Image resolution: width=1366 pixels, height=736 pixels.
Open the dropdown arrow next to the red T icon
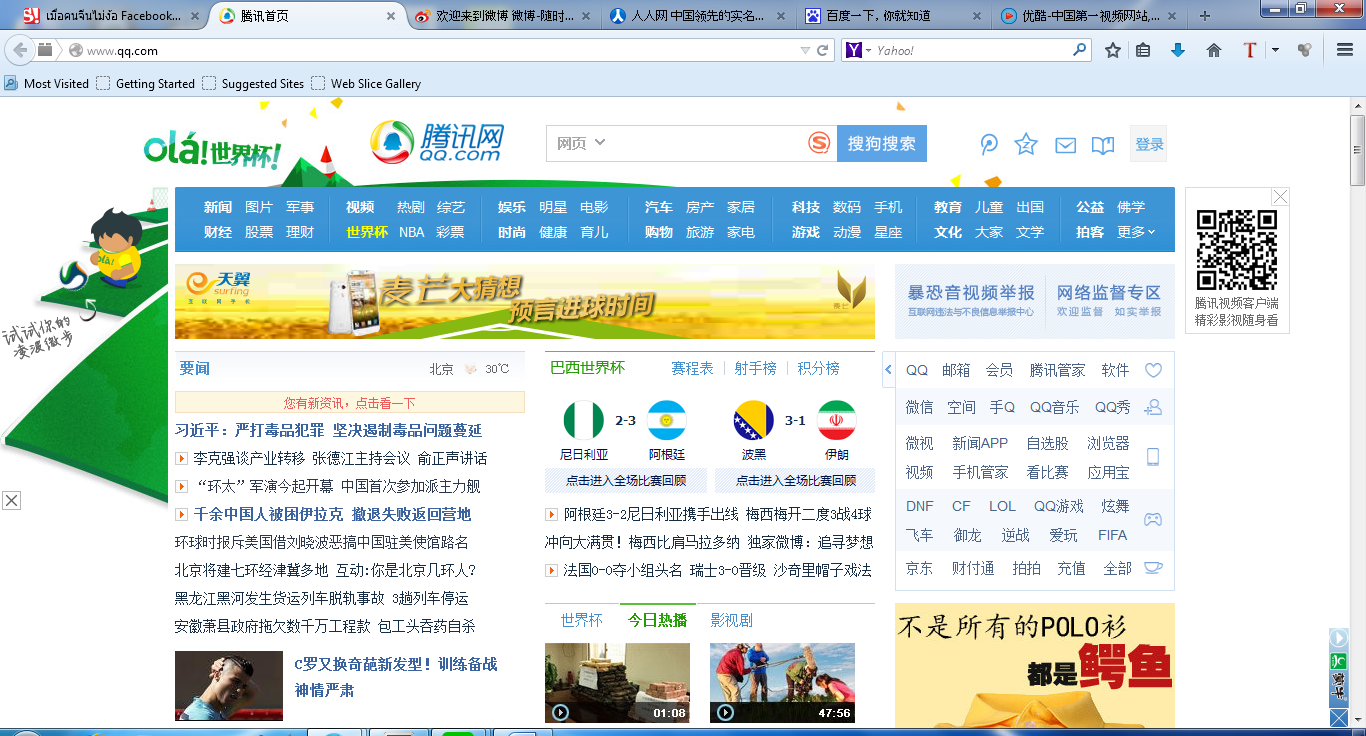coord(1275,50)
